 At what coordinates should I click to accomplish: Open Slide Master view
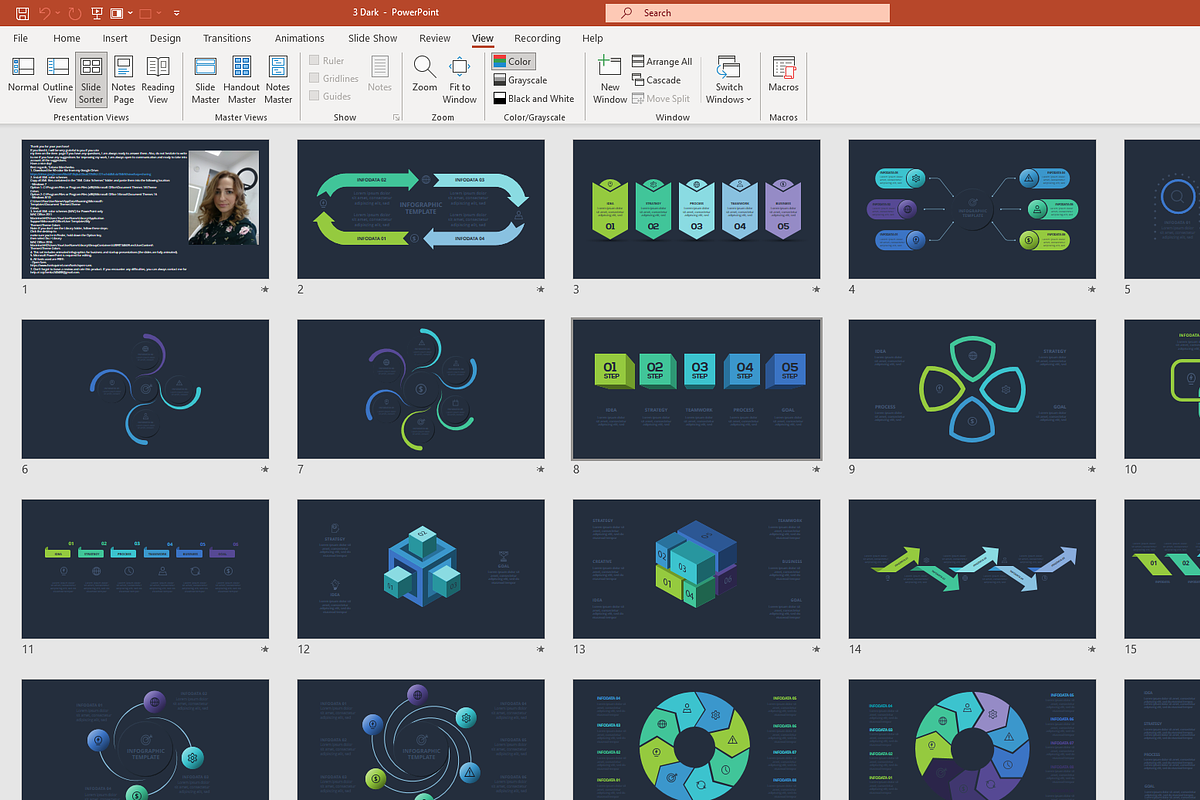(x=205, y=80)
